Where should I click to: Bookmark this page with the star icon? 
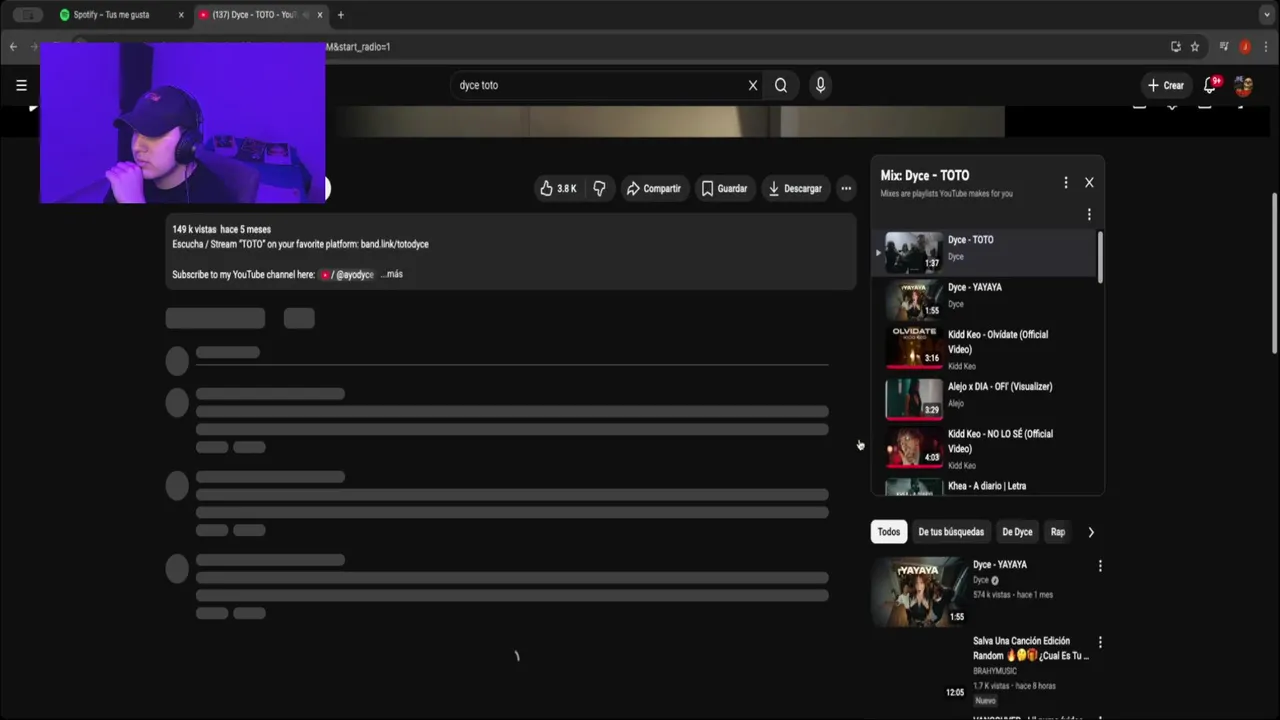coord(1194,46)
